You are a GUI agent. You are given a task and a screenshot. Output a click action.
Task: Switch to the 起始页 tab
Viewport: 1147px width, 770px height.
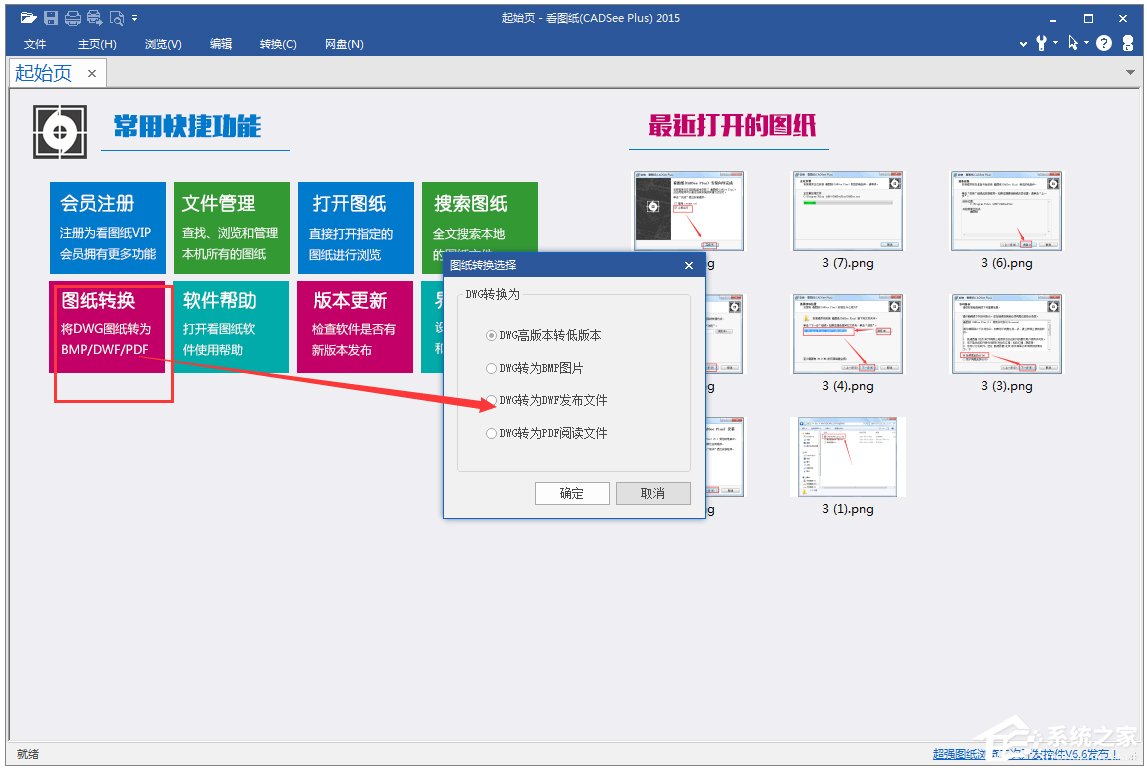pyautogui.click(x=42, y=72)
